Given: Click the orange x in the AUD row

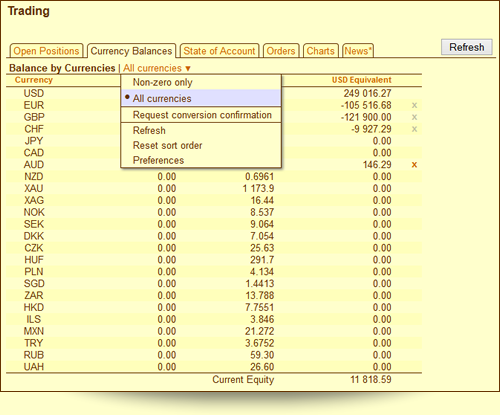Looking at the screenshot, I should coord(414,165).
